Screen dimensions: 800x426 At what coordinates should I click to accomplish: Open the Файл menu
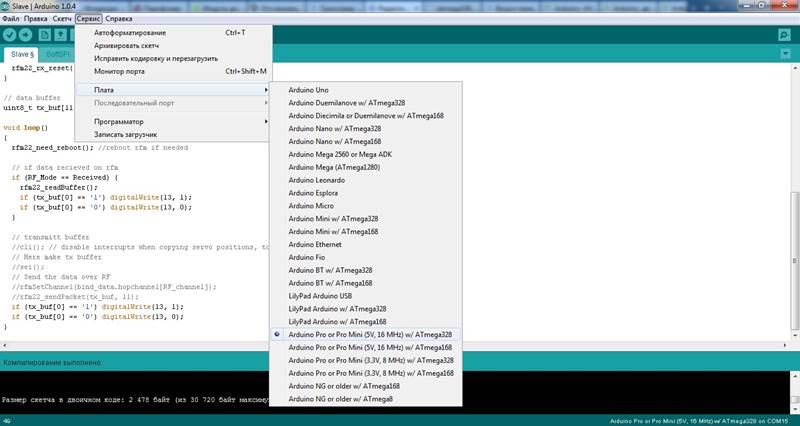coord(11,19)
